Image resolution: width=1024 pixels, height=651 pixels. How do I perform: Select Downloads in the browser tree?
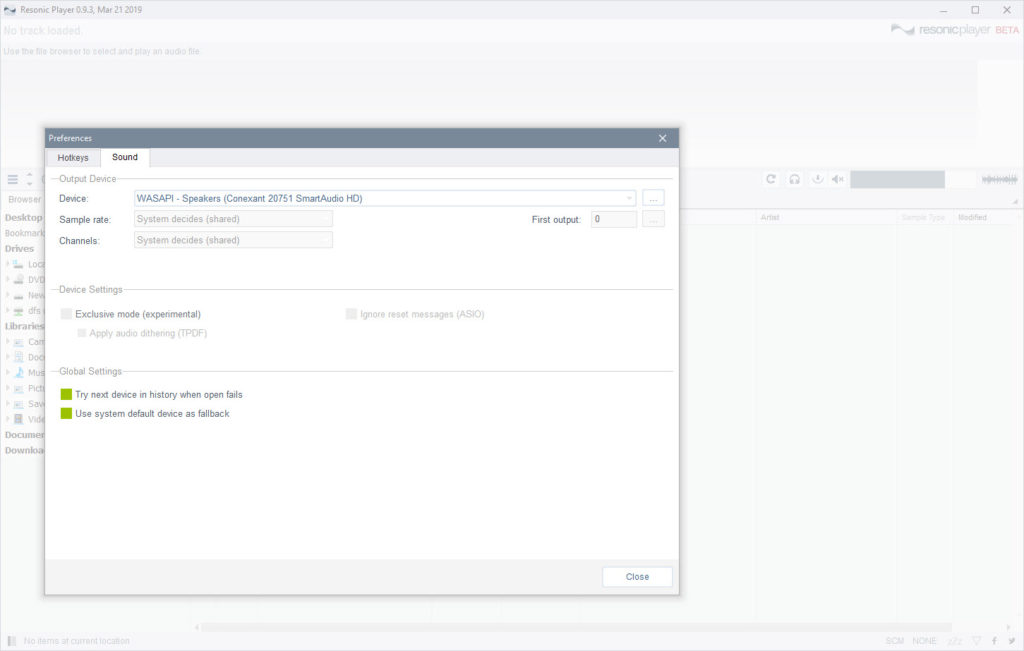(x=24, y=451)
